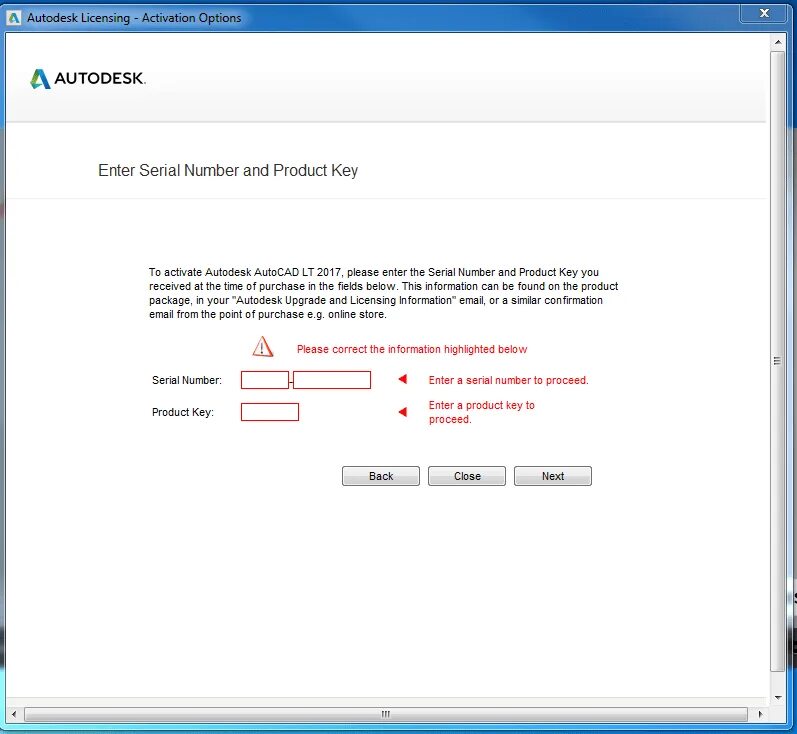Click the 'Enter Serial Number and Product Key' heading
Image resolution: width=797 pixels, height=734 pixels.
[228, 170]
